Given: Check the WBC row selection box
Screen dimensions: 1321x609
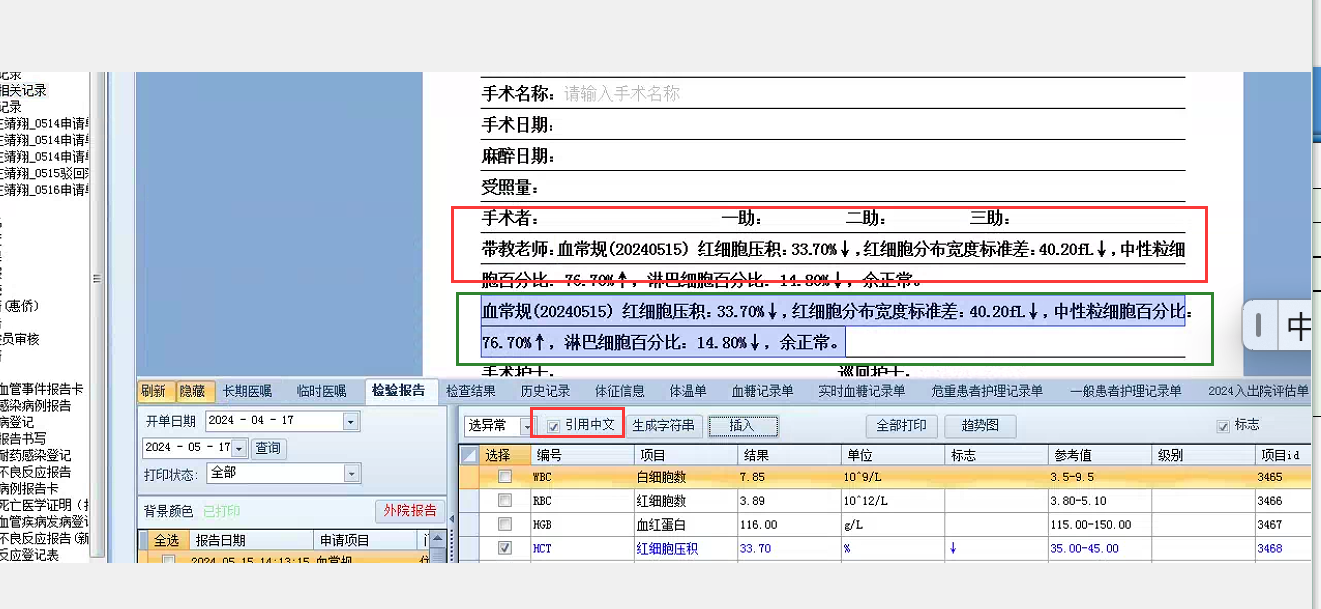Looking at the screenshot, I should pyautogui.click(x=505, y=477).
